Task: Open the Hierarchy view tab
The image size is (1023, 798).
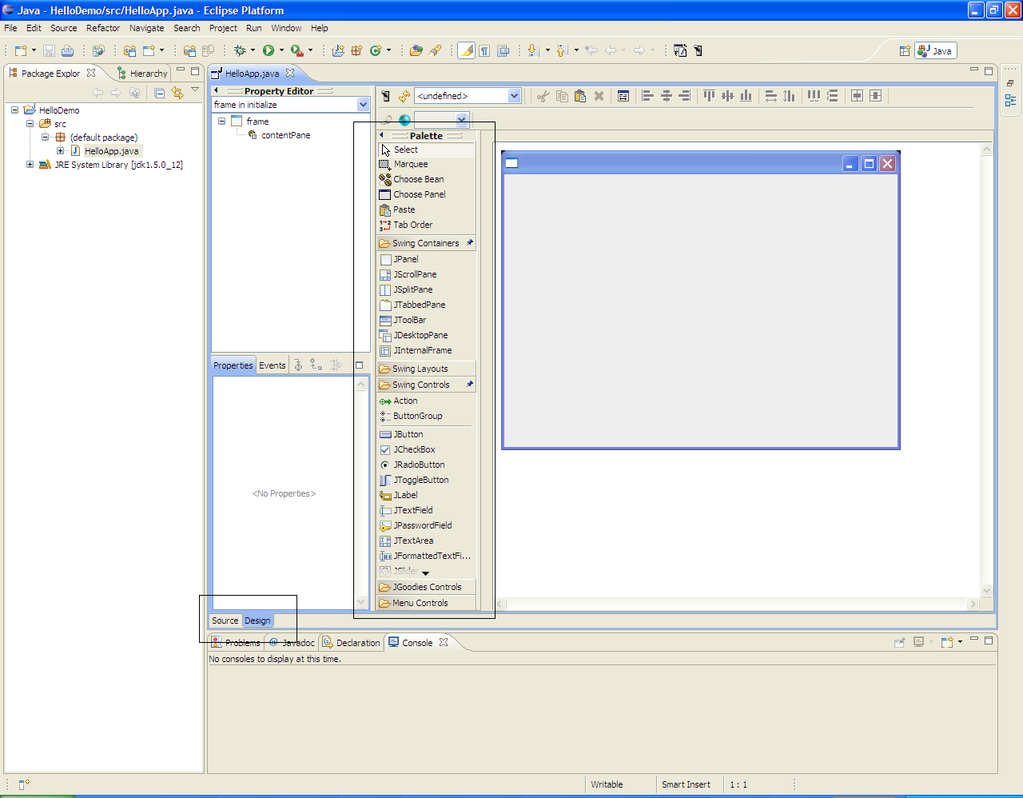Action: coord(142,73)
